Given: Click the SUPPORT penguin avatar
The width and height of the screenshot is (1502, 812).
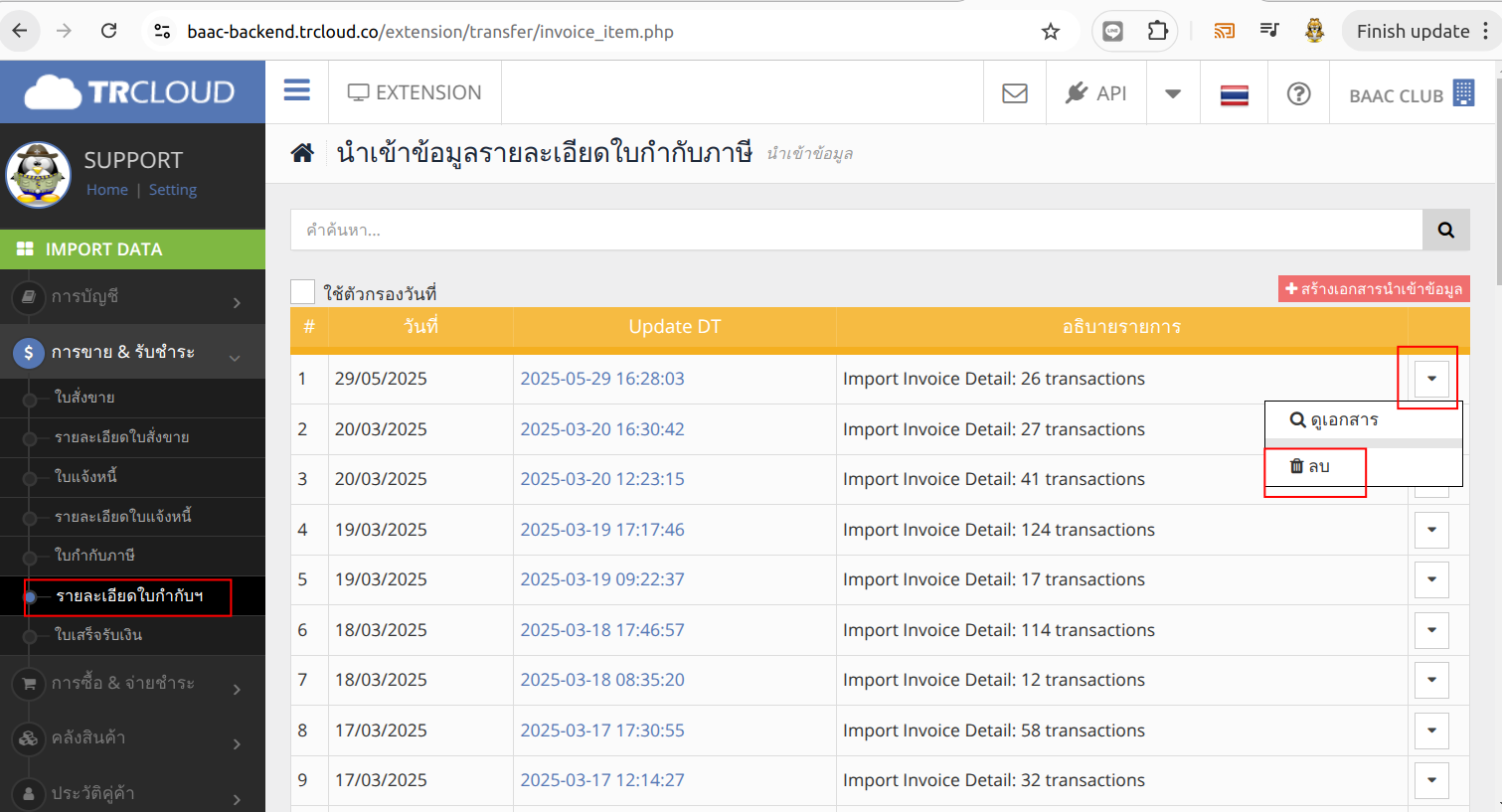Looking at the screenshot, I should [38, 174].
